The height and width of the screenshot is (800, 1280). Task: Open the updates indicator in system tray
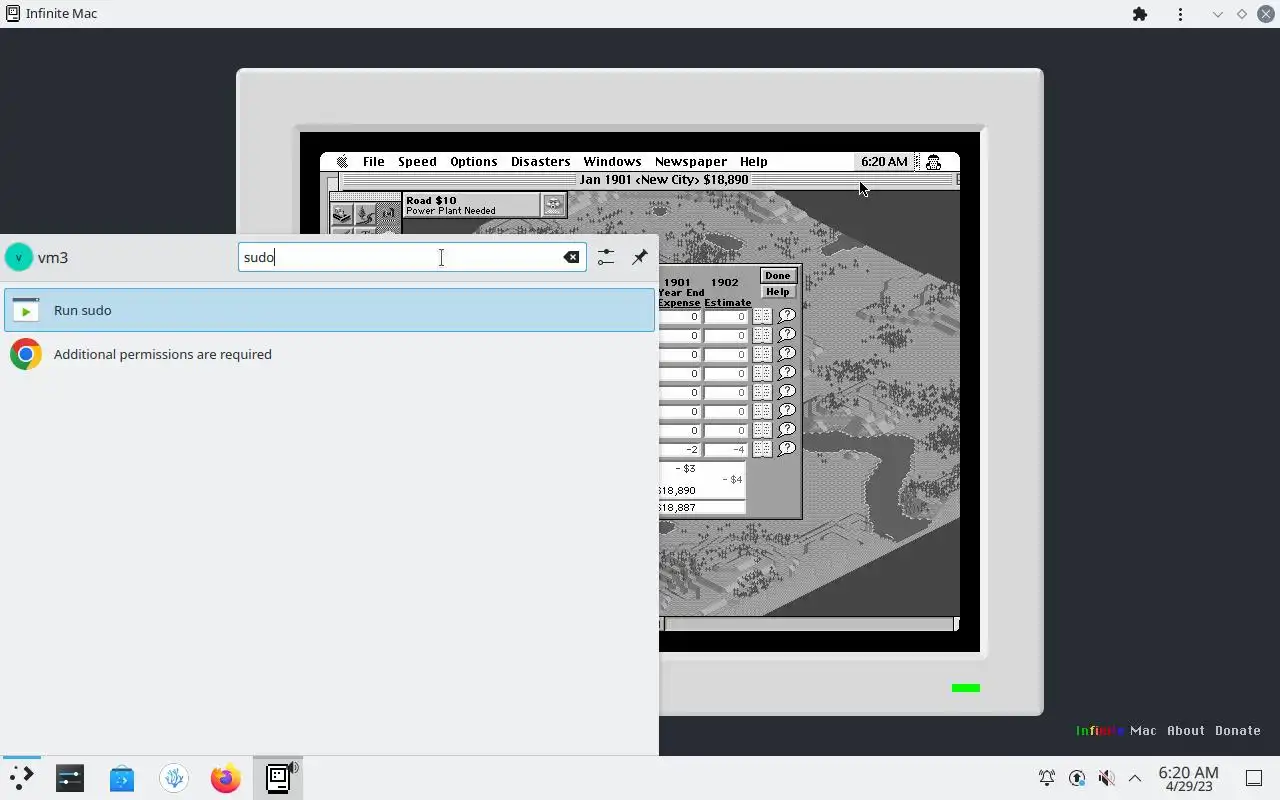[x=1077, y=778]
